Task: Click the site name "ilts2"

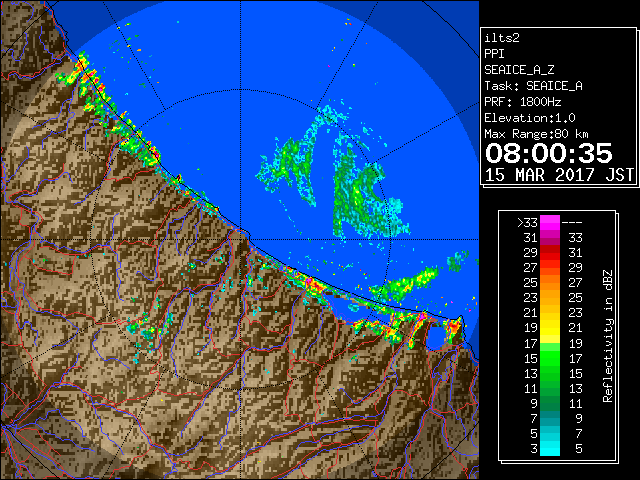Action: [x=502, y=38]
